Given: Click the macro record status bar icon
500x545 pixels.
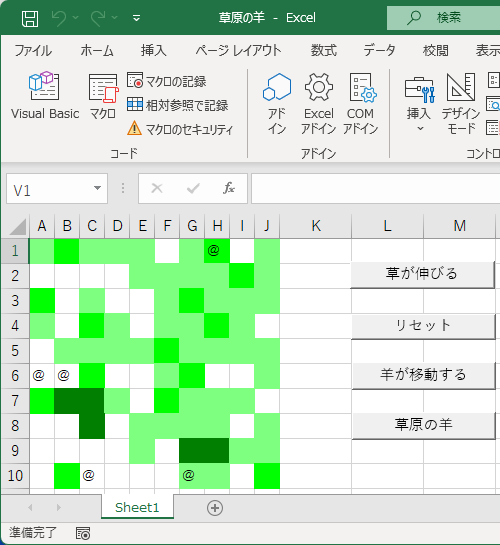Looking at the screenshot, I should (83, 533).
